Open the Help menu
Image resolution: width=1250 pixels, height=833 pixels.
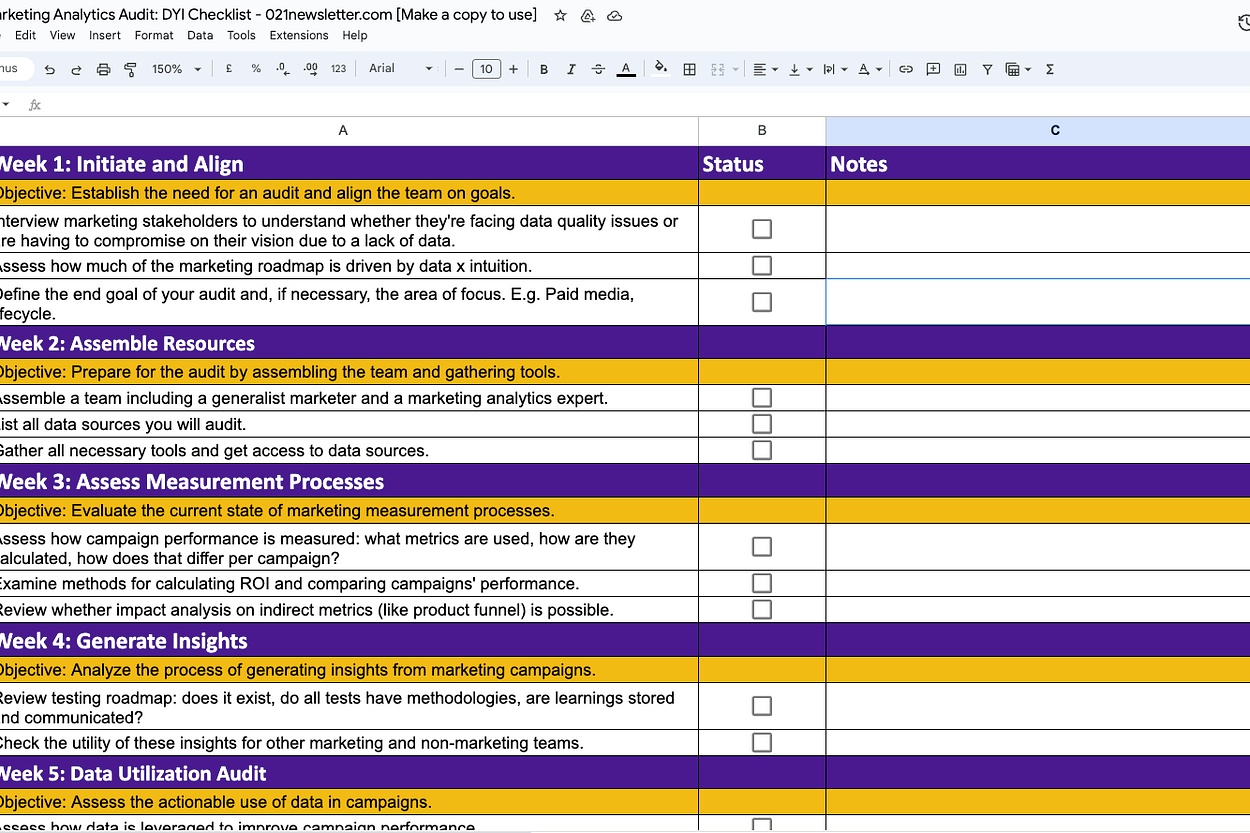click(355, 35)
